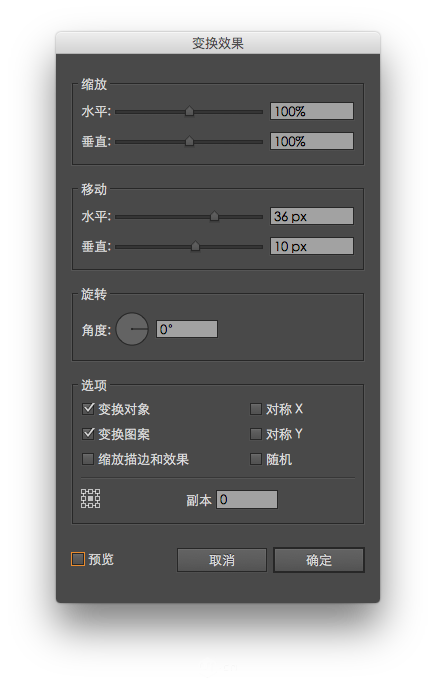This screenshot has height=683, width=436.
Task: Click the vertical scale 100% field
Action: 312,141
